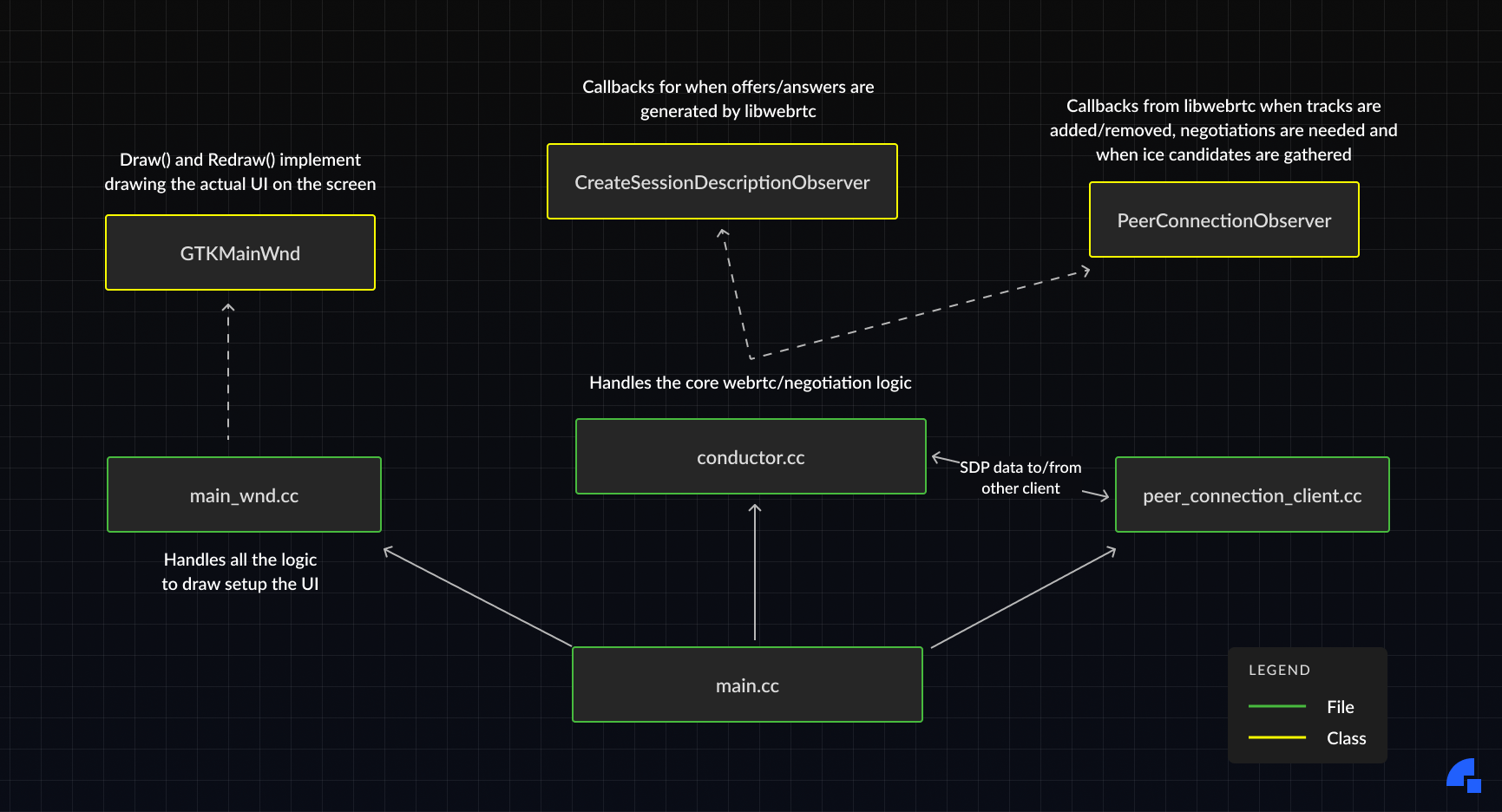Click the 'SDP data to/from other client' label

tap(1020, 478)
